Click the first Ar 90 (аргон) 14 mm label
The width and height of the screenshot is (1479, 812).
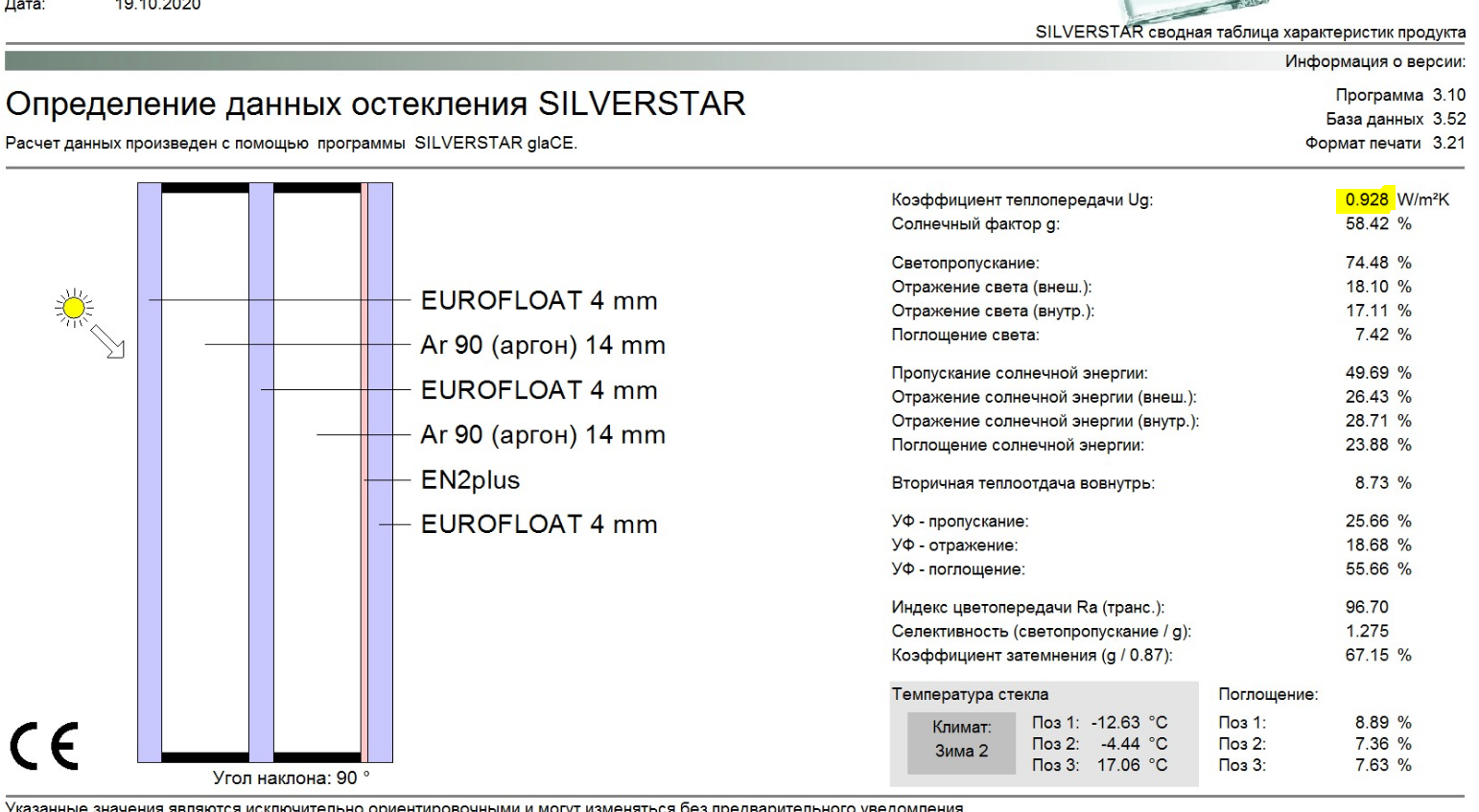543,345
